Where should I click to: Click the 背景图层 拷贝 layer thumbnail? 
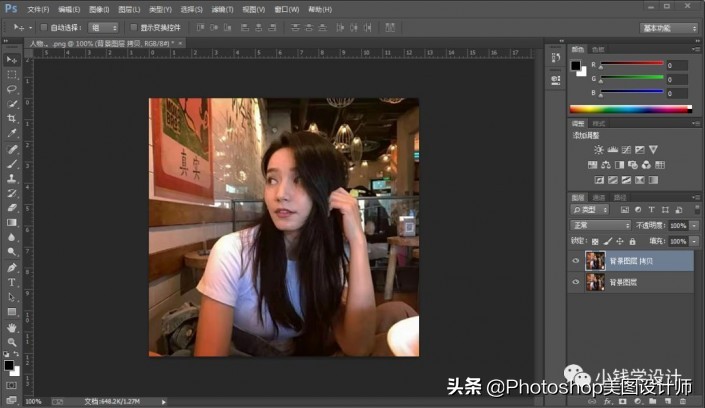click(595, 261)
